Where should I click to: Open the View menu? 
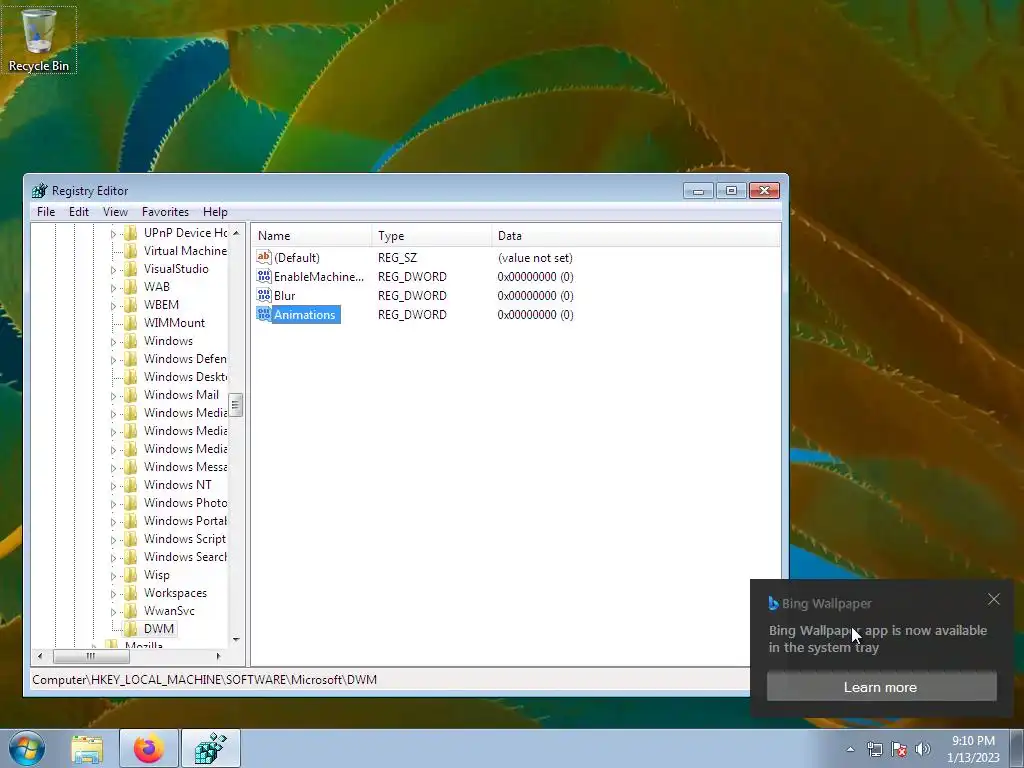coord(115,212)
